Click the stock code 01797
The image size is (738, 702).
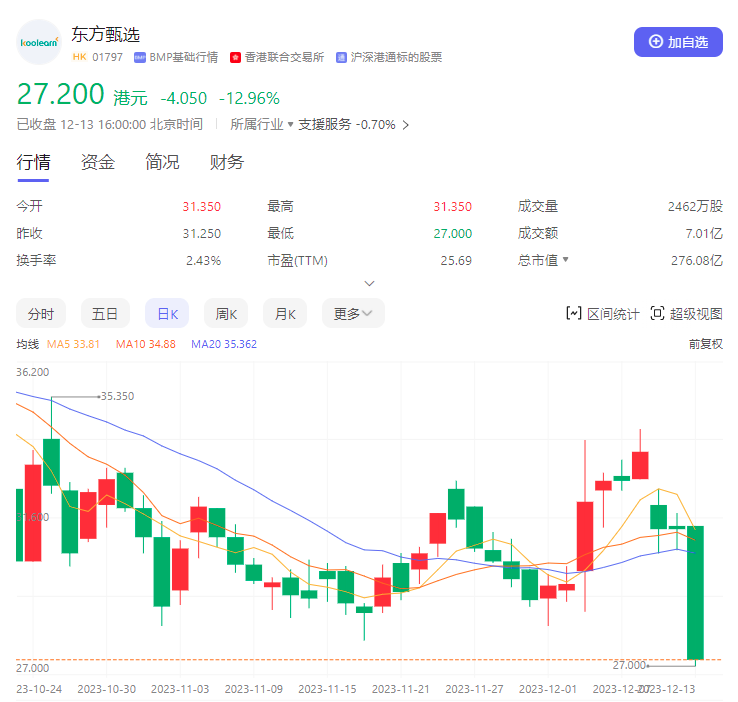(107, 57)
